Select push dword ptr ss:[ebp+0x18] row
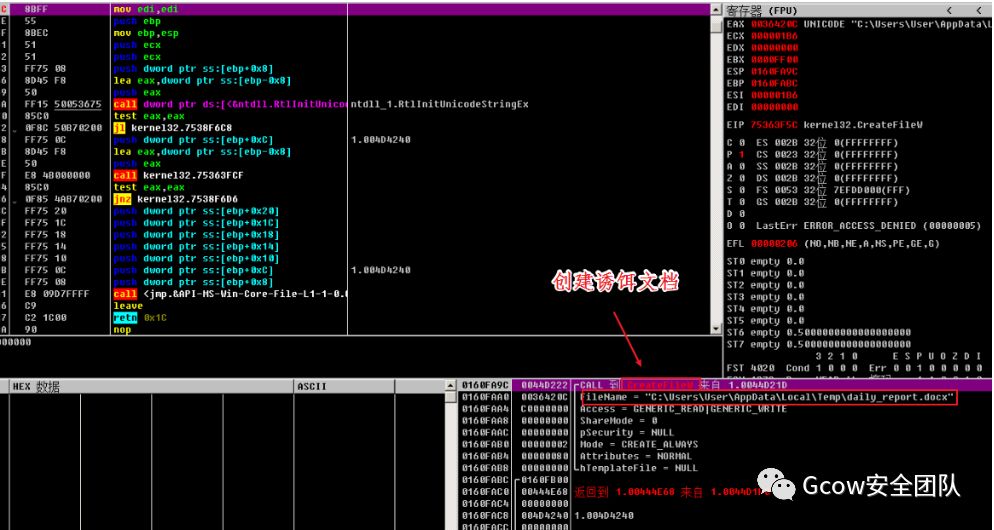994x530 pixels. pos(197,235)
